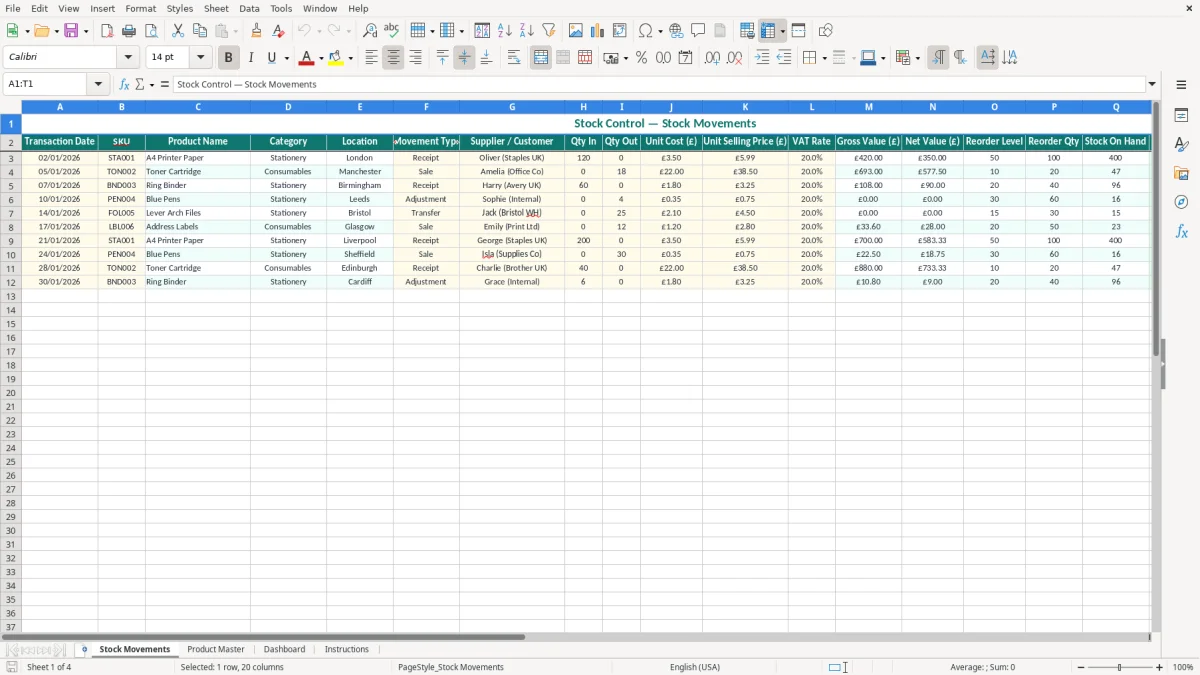Select column header K
Screen dimensions: 1200x675
coord(745,106)
